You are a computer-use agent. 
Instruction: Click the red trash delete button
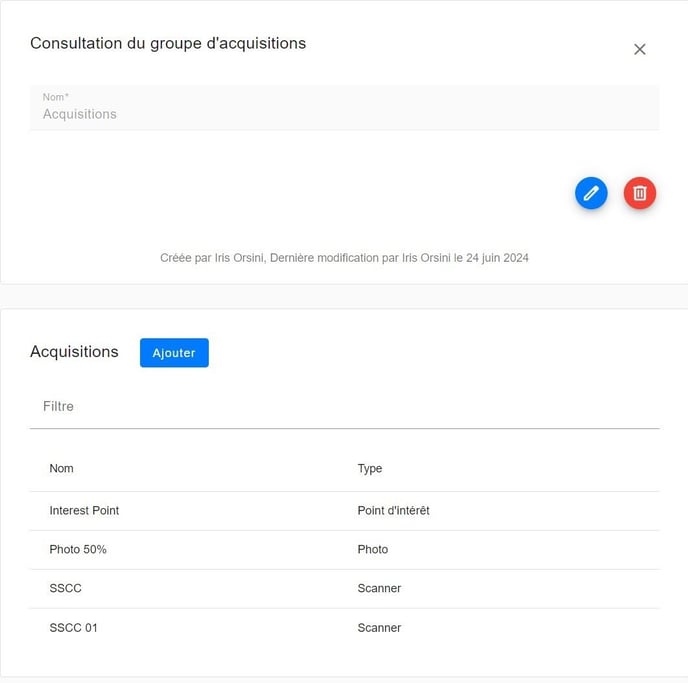click(640, 193)
